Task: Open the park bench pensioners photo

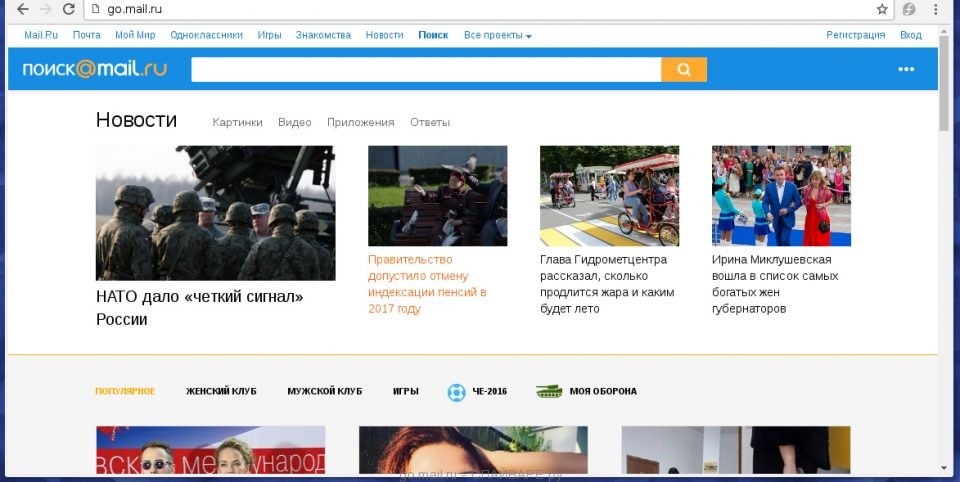Action: click(438, 196)
